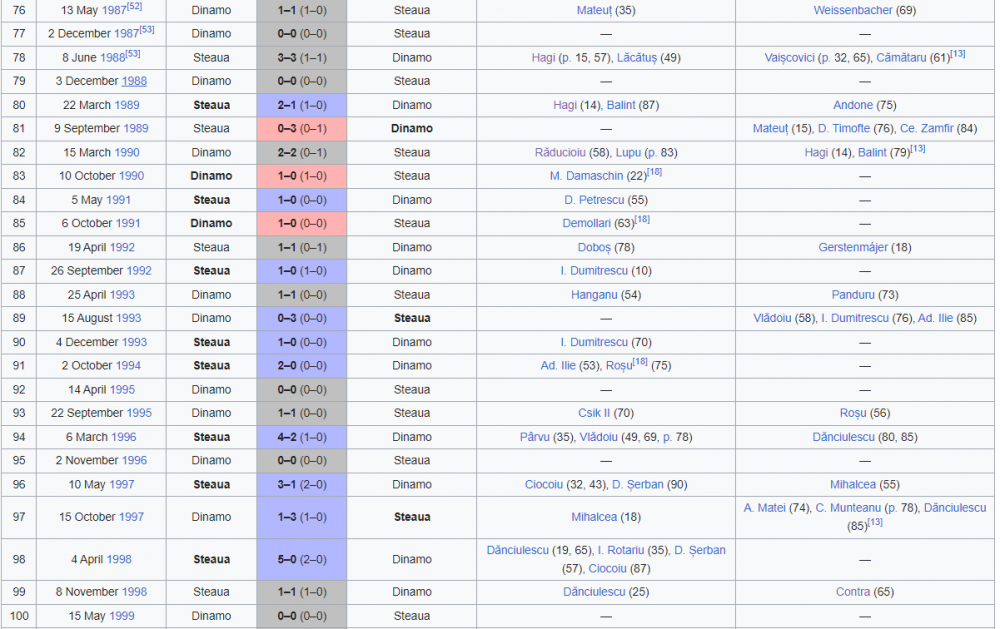1000x629 pixels.
Task: Open the D. Timofte player link
Action: (844, 128)
